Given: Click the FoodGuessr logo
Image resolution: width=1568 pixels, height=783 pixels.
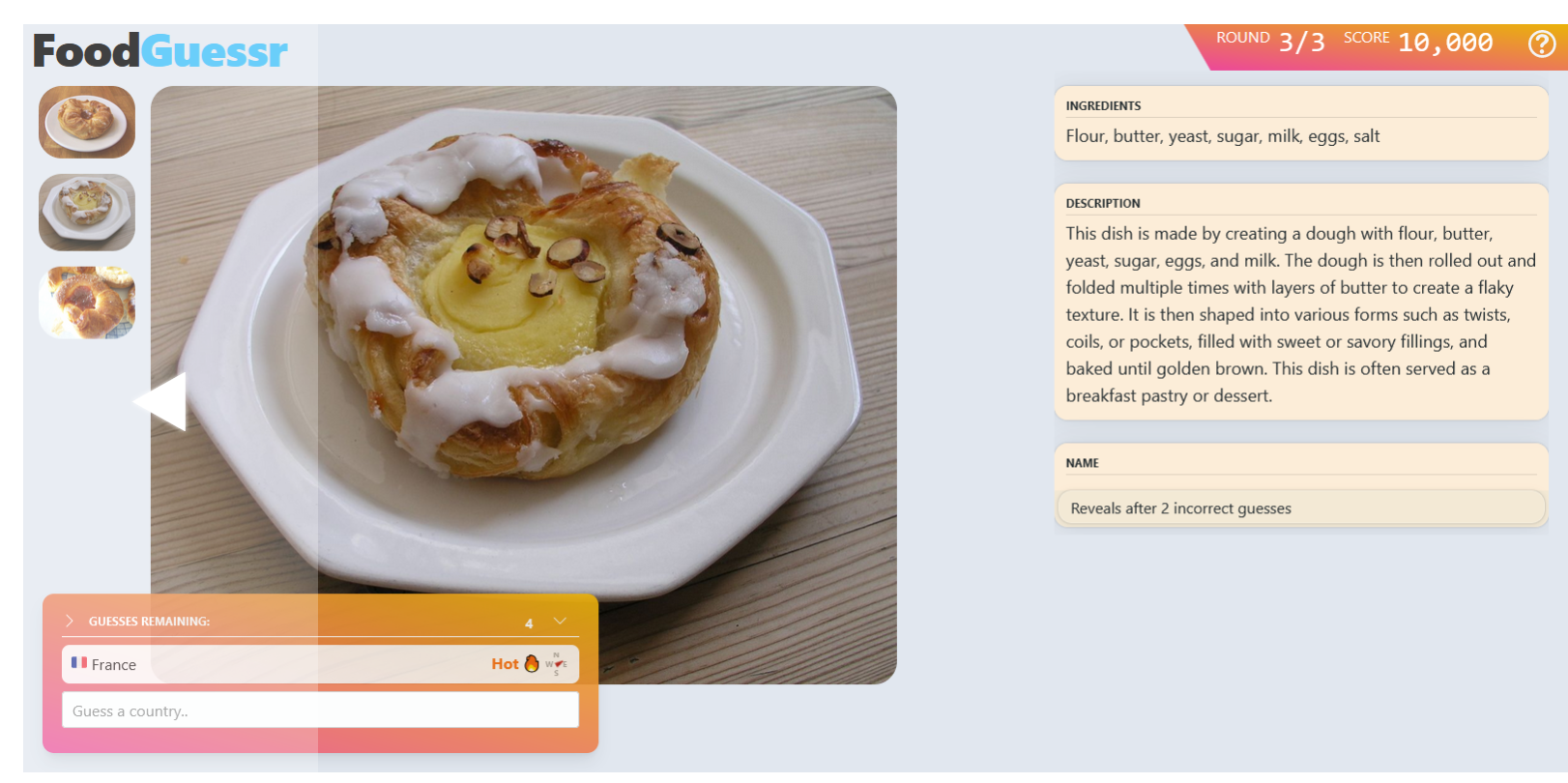Looking at the screenshot, I should 160,51.
